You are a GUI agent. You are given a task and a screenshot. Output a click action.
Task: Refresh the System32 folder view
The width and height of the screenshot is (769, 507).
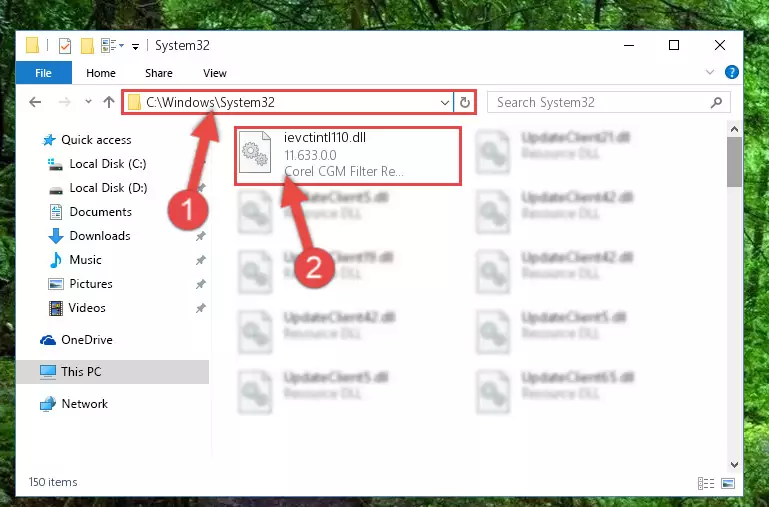point(464,102)
